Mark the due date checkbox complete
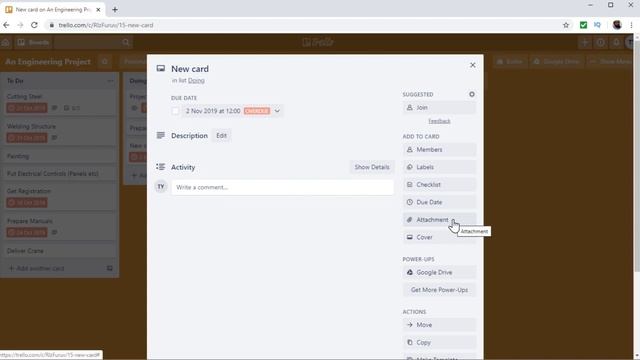640x360 pixels. tap(175, 111)
